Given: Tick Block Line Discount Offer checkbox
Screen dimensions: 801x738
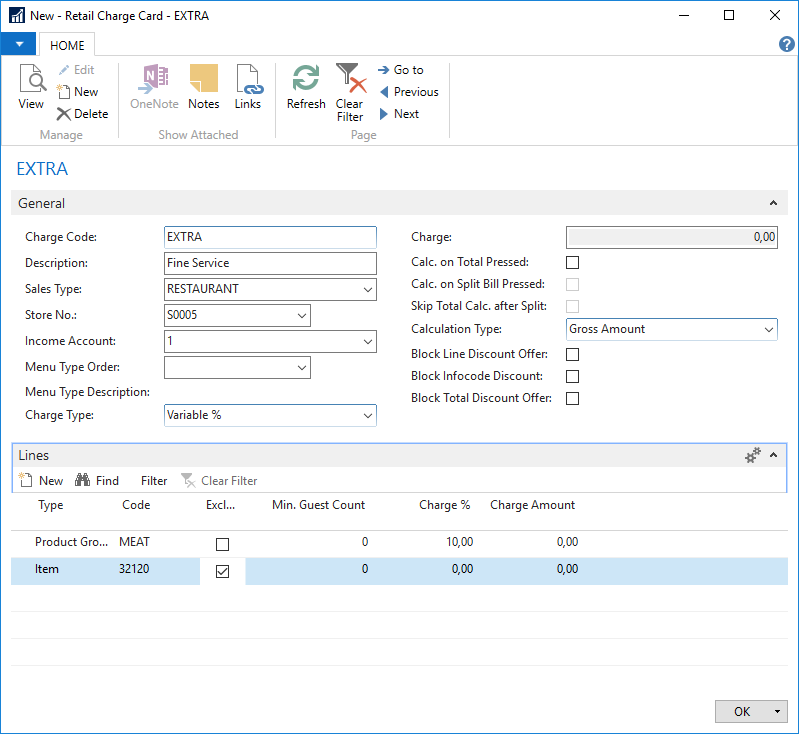Looking at the screenshot, I should [x=573, y=354].
